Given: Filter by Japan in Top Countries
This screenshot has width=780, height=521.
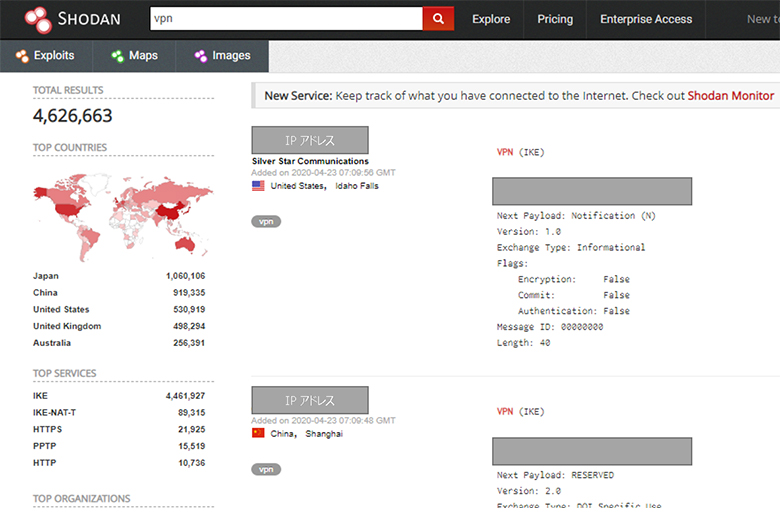Looking at the screenshot, I should point(46,276).
